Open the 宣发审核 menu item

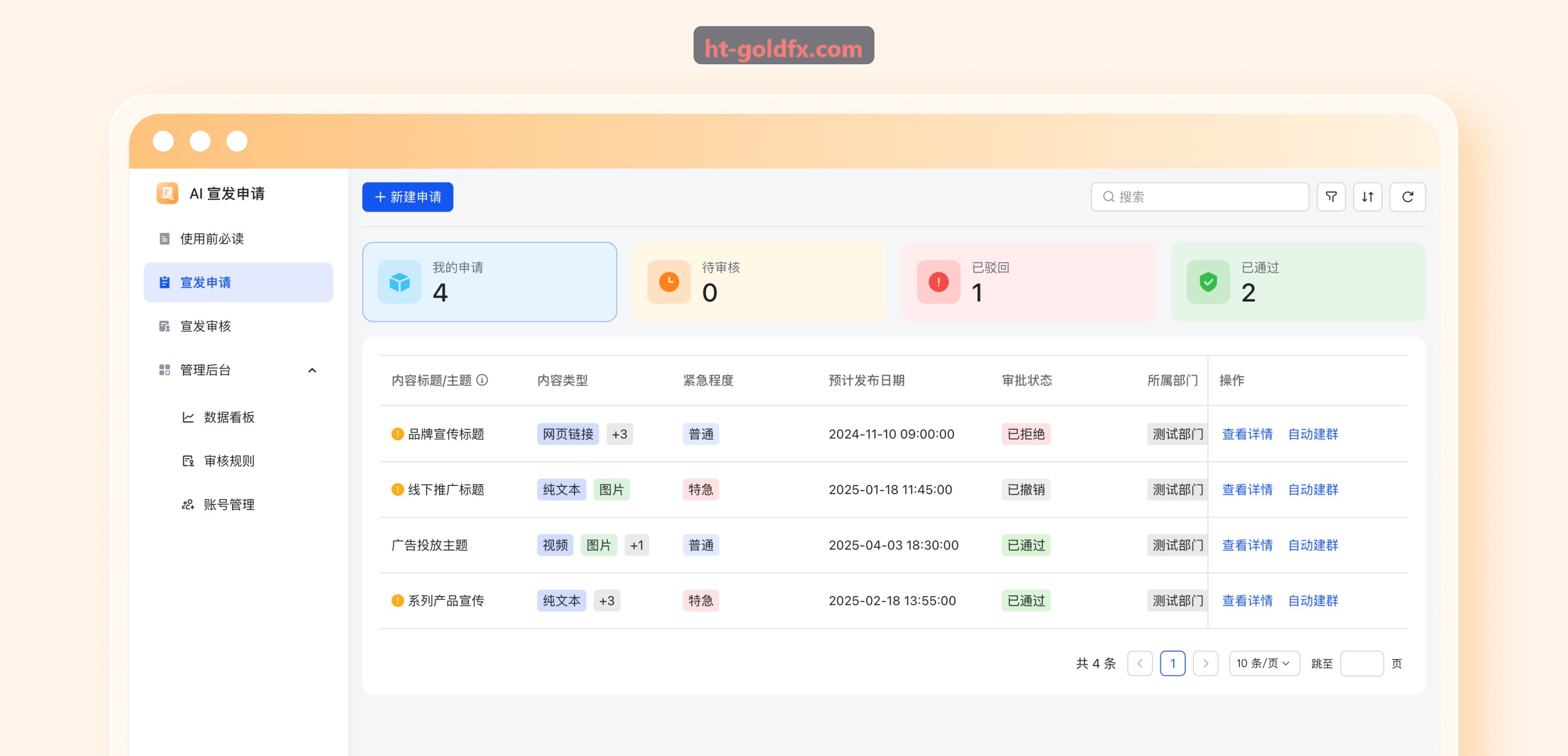click(x=238, y=326)
